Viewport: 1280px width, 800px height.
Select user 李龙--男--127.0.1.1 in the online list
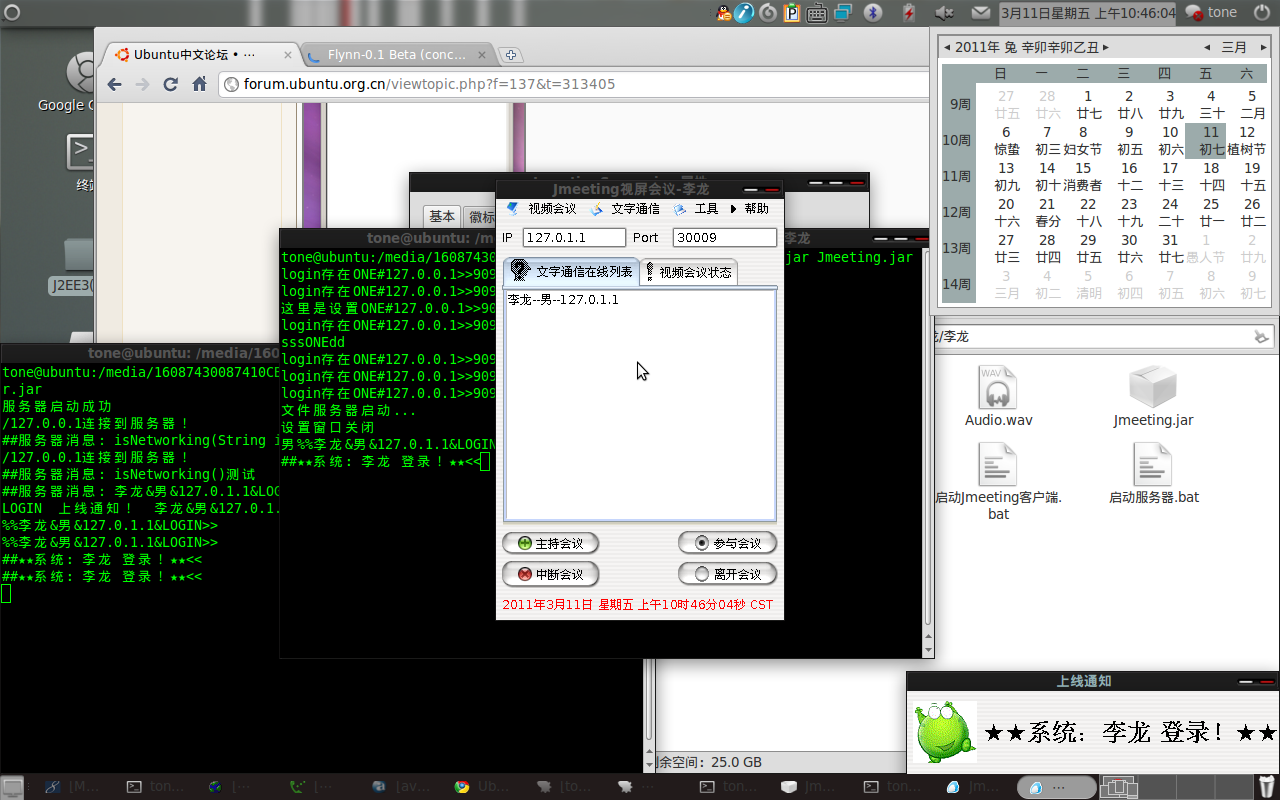click(563, 300)
